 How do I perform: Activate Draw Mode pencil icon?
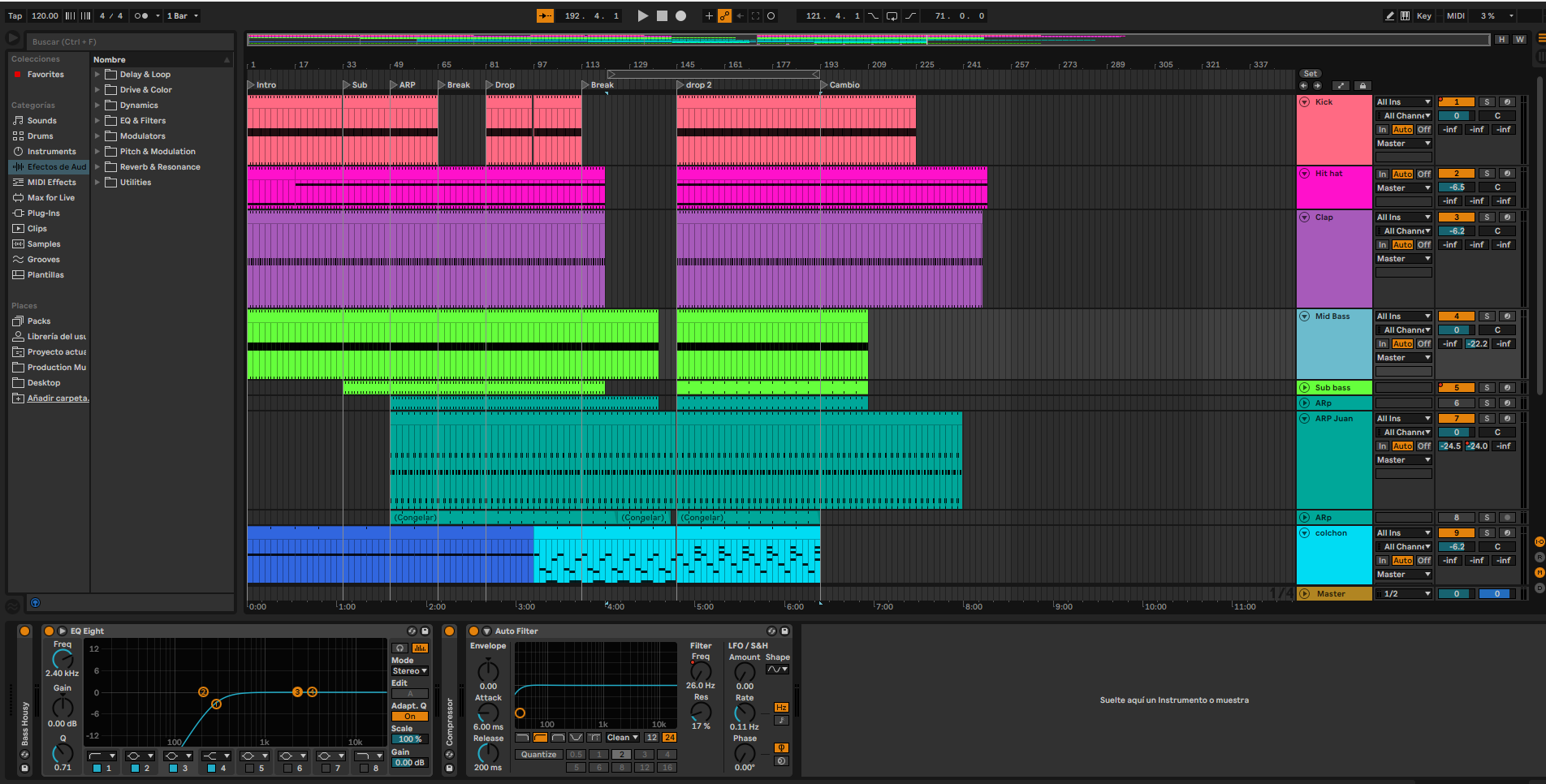click(x=1389, y=15)
